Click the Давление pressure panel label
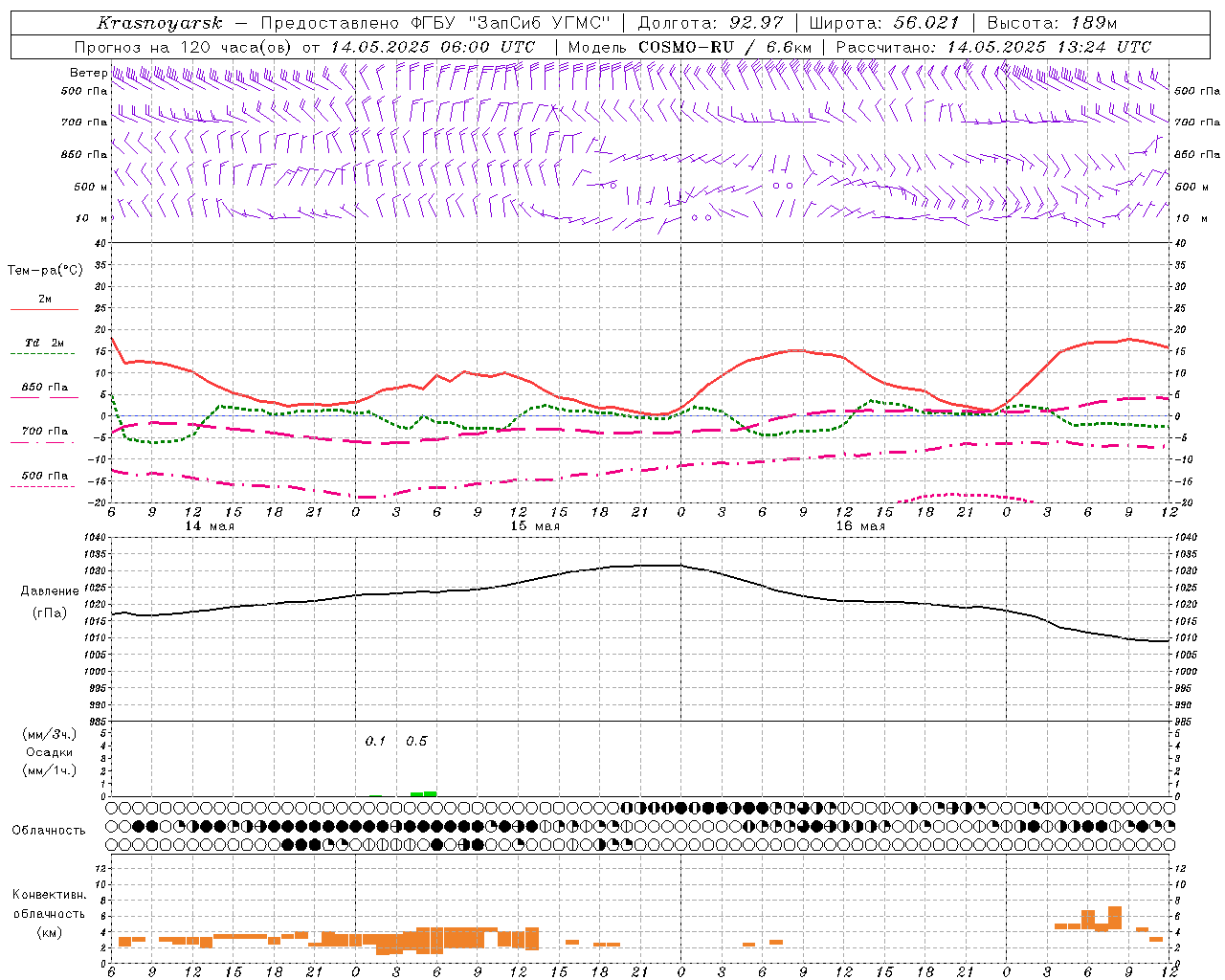 coord(50,591)
